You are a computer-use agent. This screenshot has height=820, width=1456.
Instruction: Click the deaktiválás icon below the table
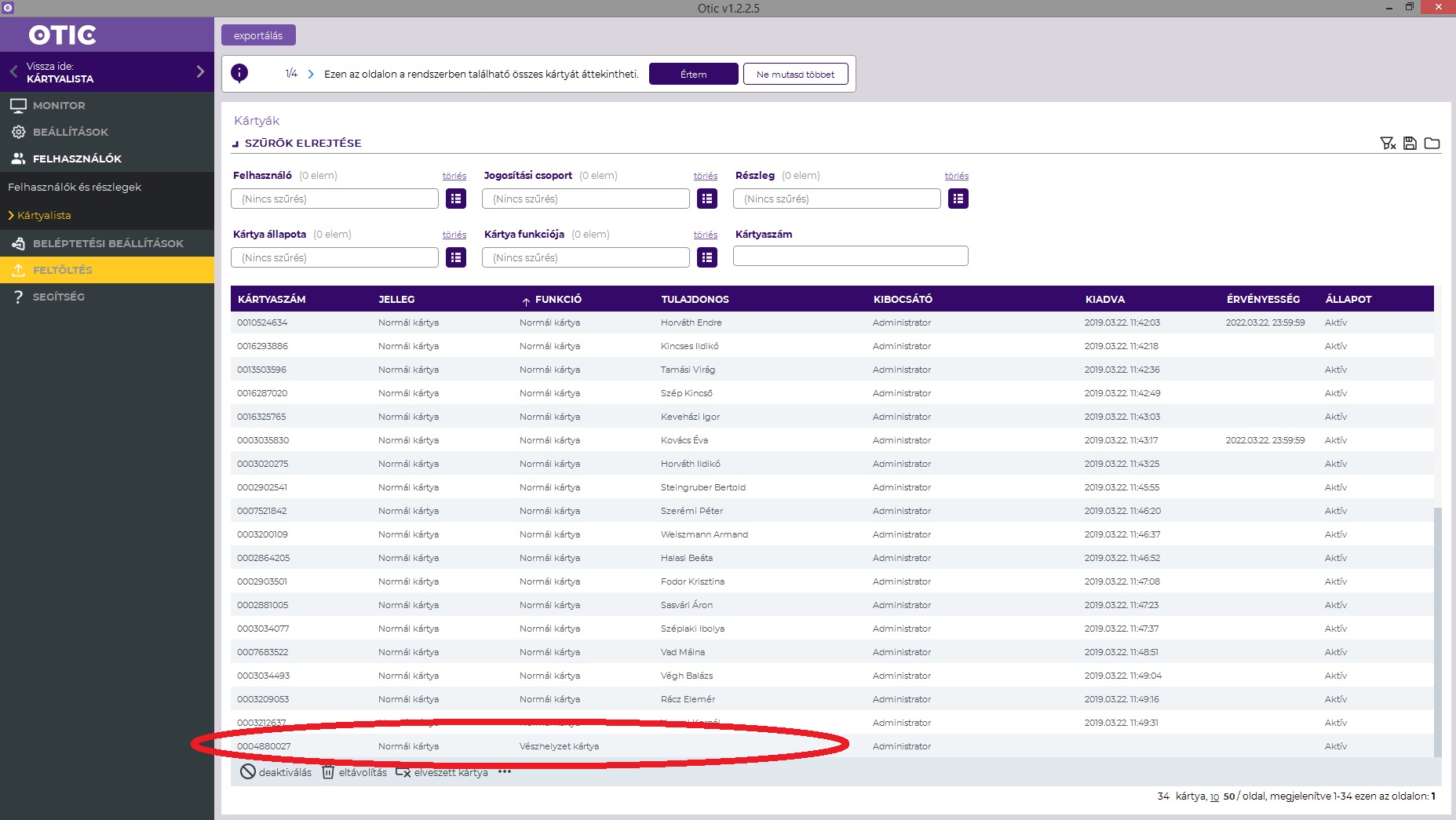pyautogui.click(x=248, y=772)
